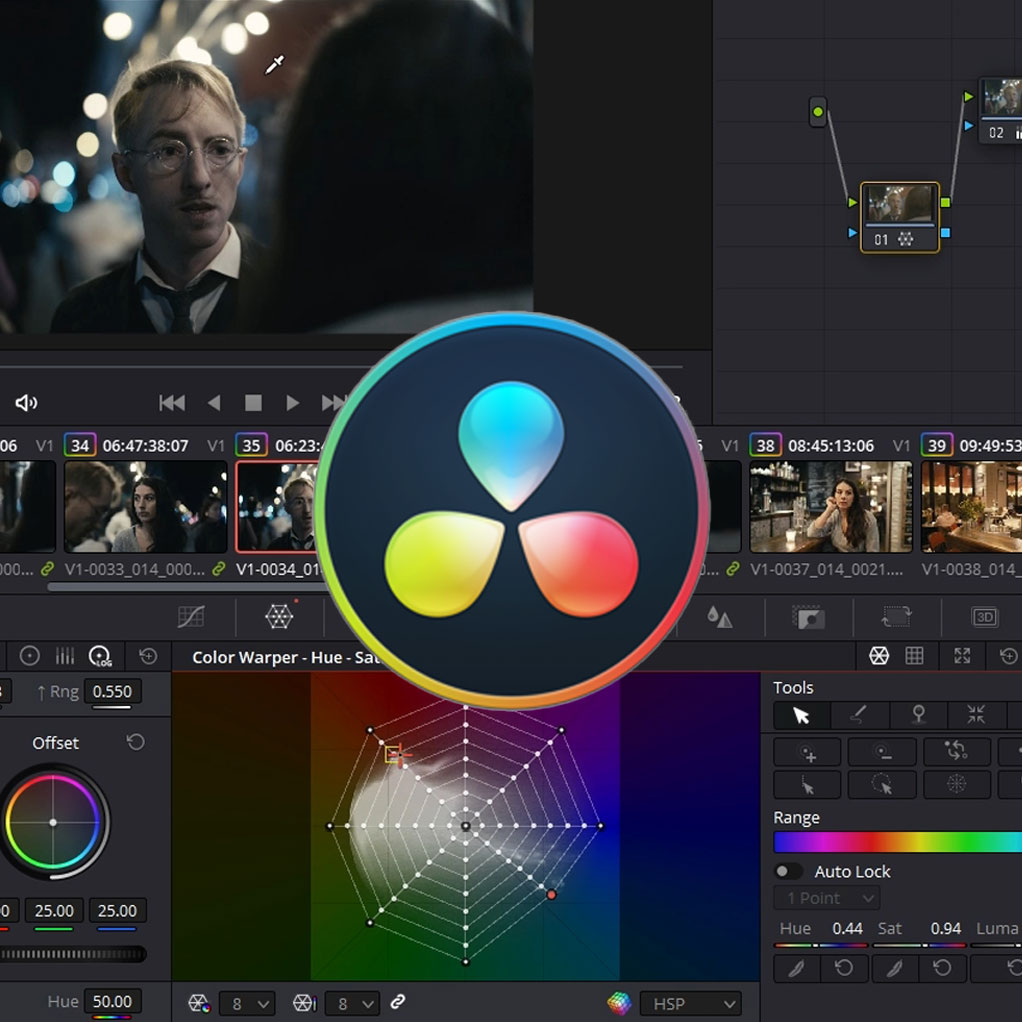Mute audio with the speaker icon

tap(26, 402)
